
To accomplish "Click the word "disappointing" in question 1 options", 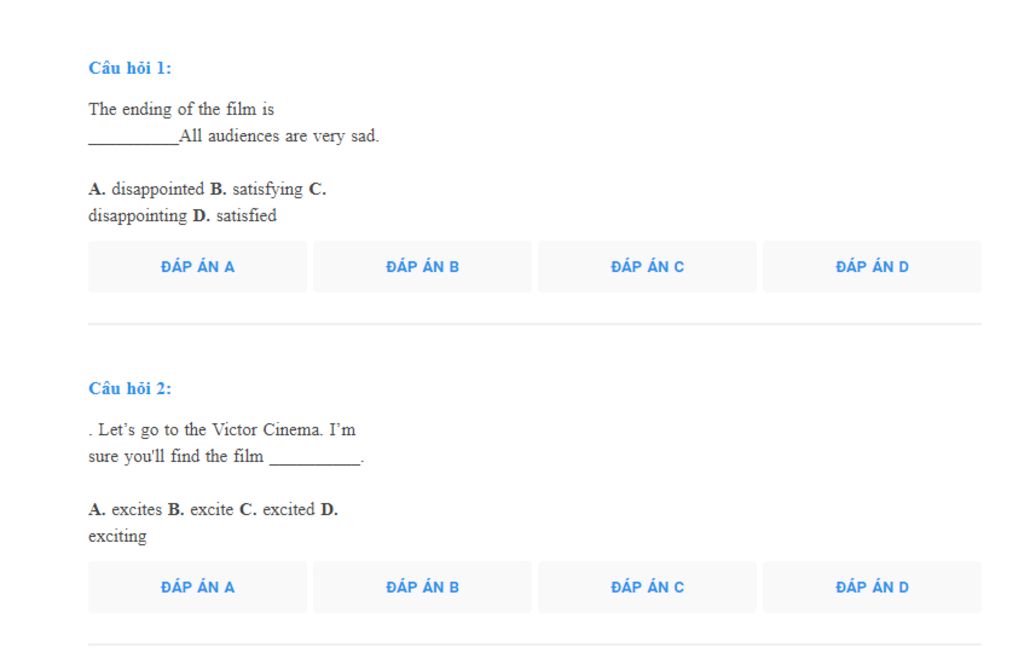I will (x=138, y=216).
